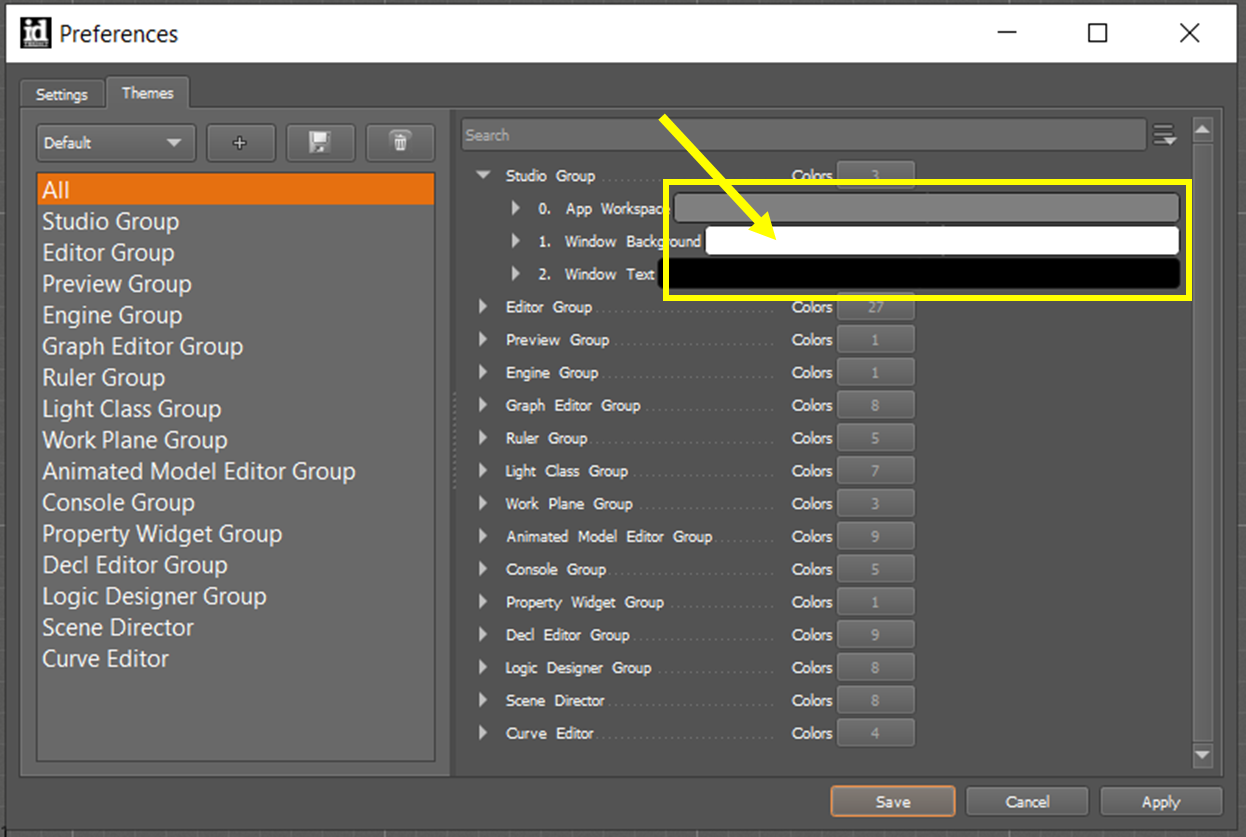Image resolution: width=1246 pixels, height=837 pixels.
Task: Open the Default theme dropdown
Action: point(115,143)
